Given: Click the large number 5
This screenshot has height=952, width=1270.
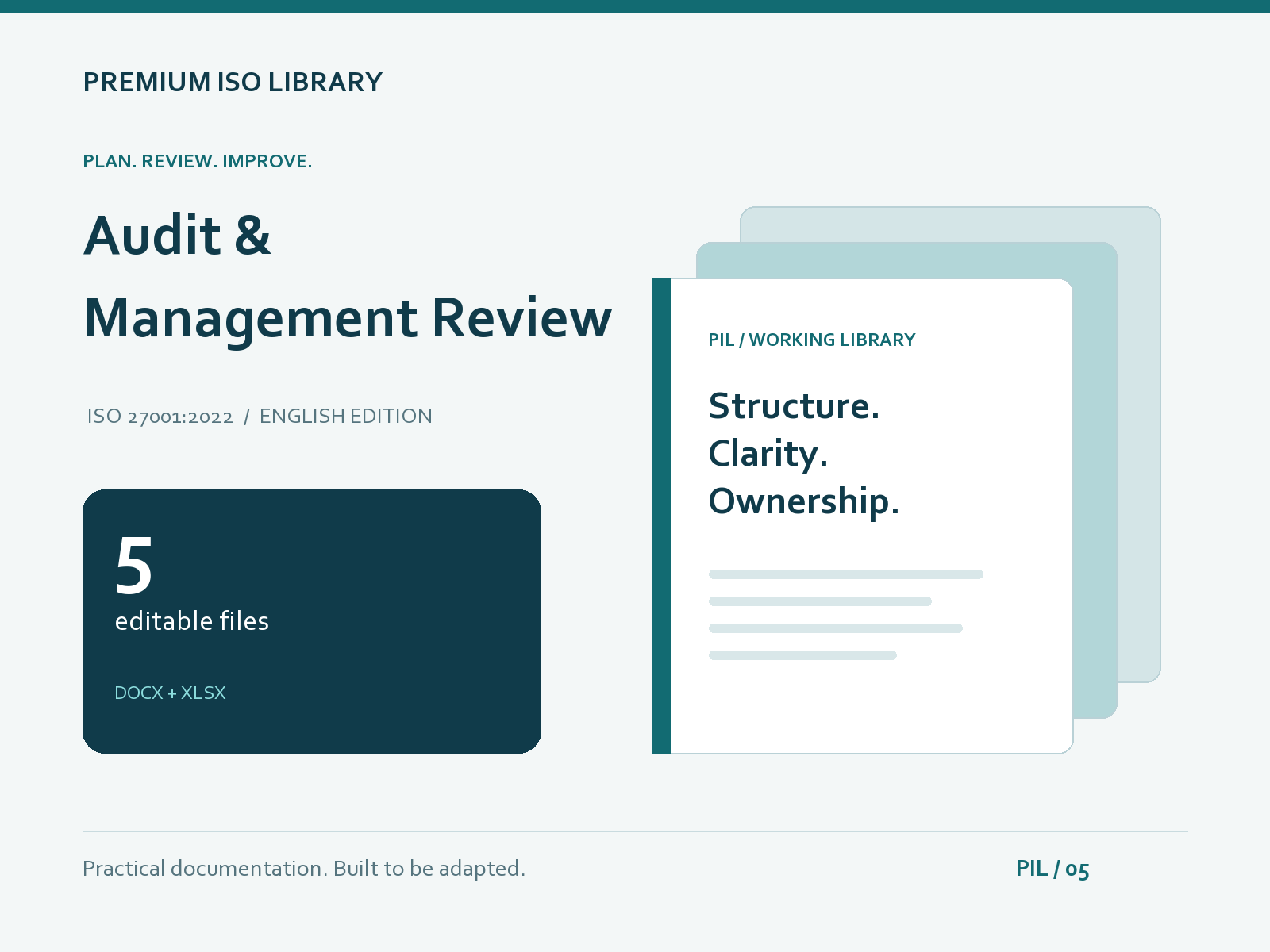Looking at the screenshot, I should 134,566.
